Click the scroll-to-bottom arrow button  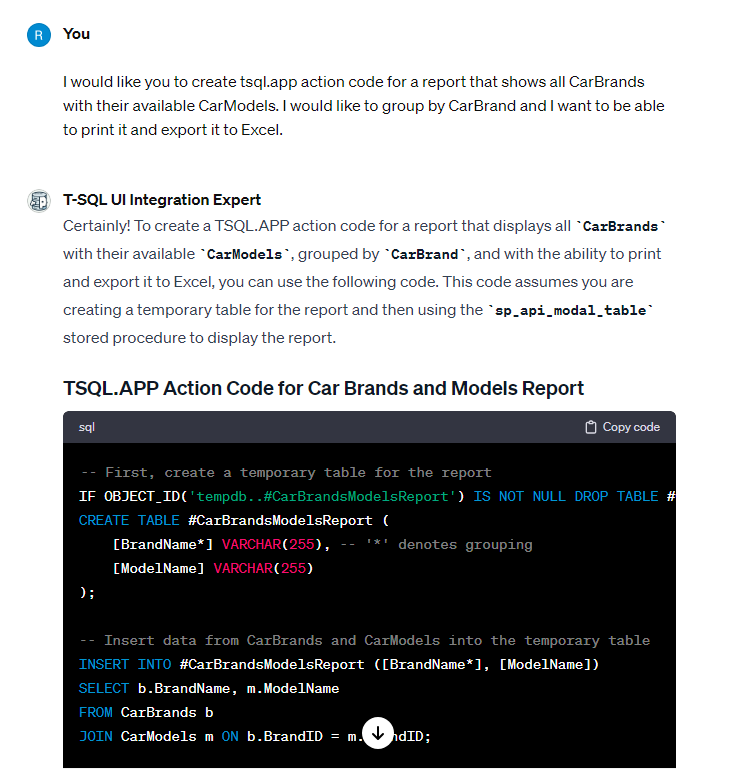pyautogui.click(x=378, y=733)
